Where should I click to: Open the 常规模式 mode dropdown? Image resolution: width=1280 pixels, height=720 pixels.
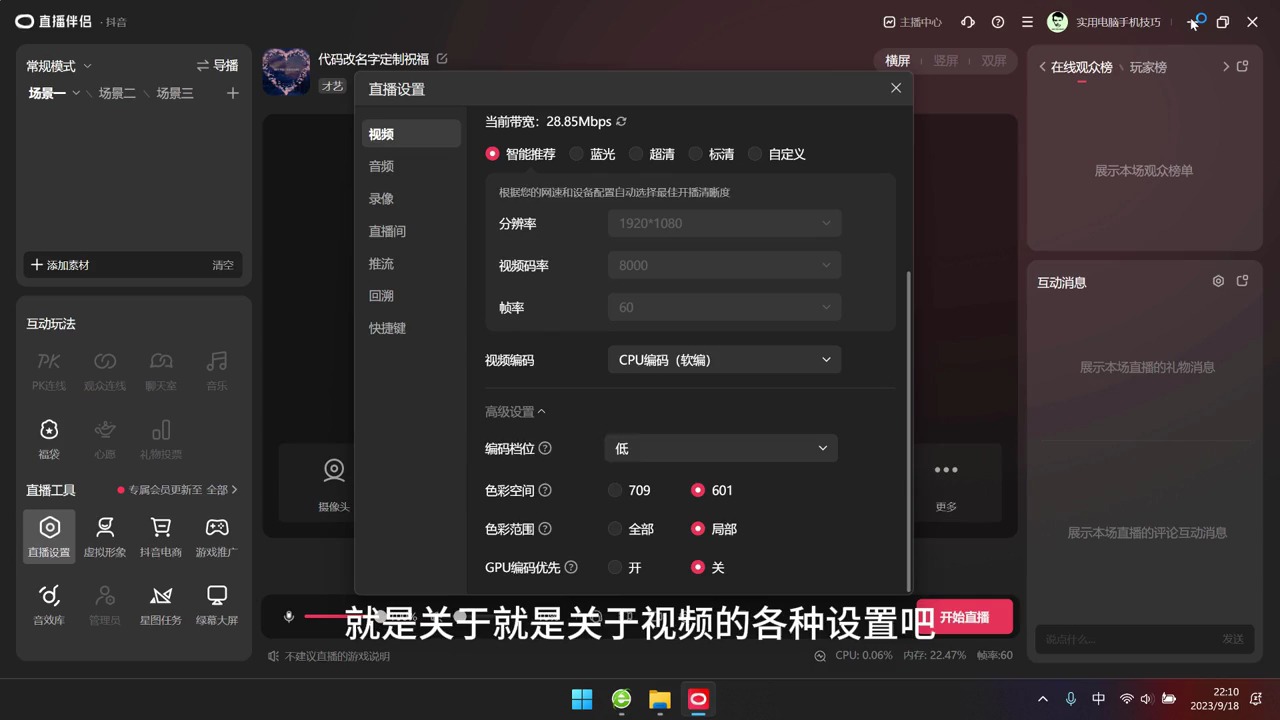tap(59, 66)
